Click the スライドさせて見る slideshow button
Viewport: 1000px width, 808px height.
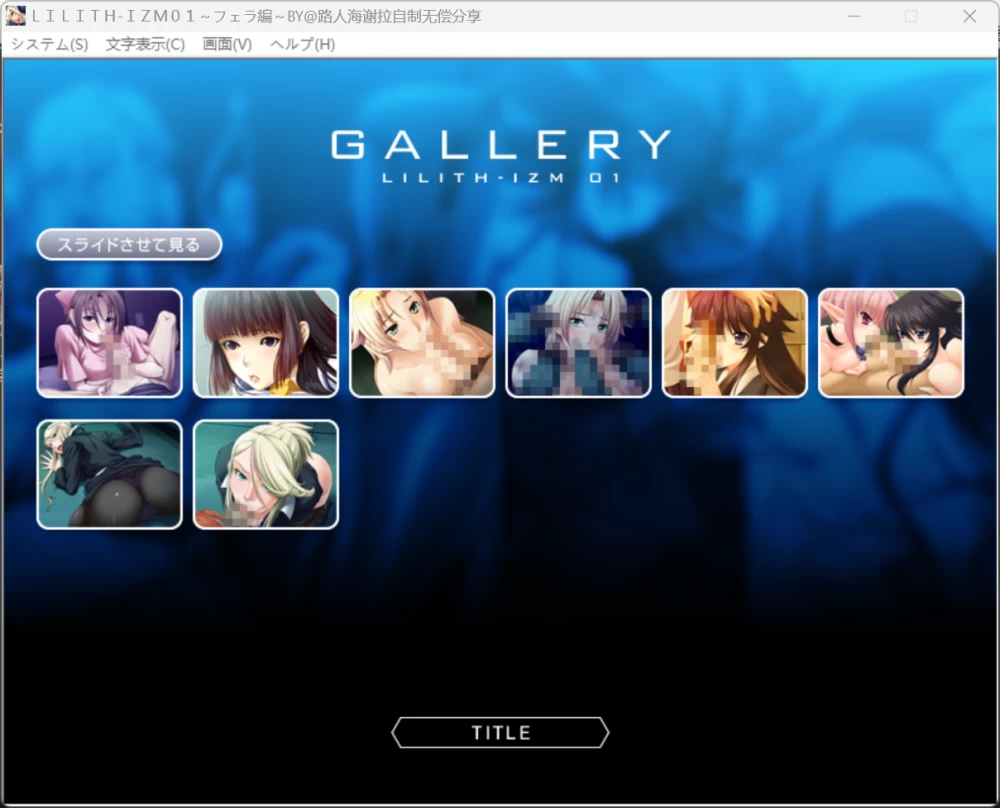click(x=129, y=244)
